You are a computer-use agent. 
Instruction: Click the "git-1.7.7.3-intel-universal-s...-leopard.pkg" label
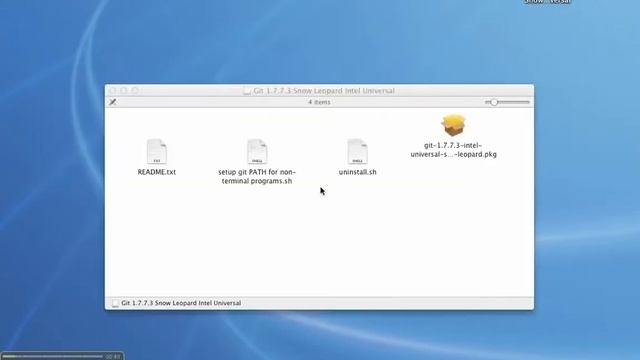point(453,150)
